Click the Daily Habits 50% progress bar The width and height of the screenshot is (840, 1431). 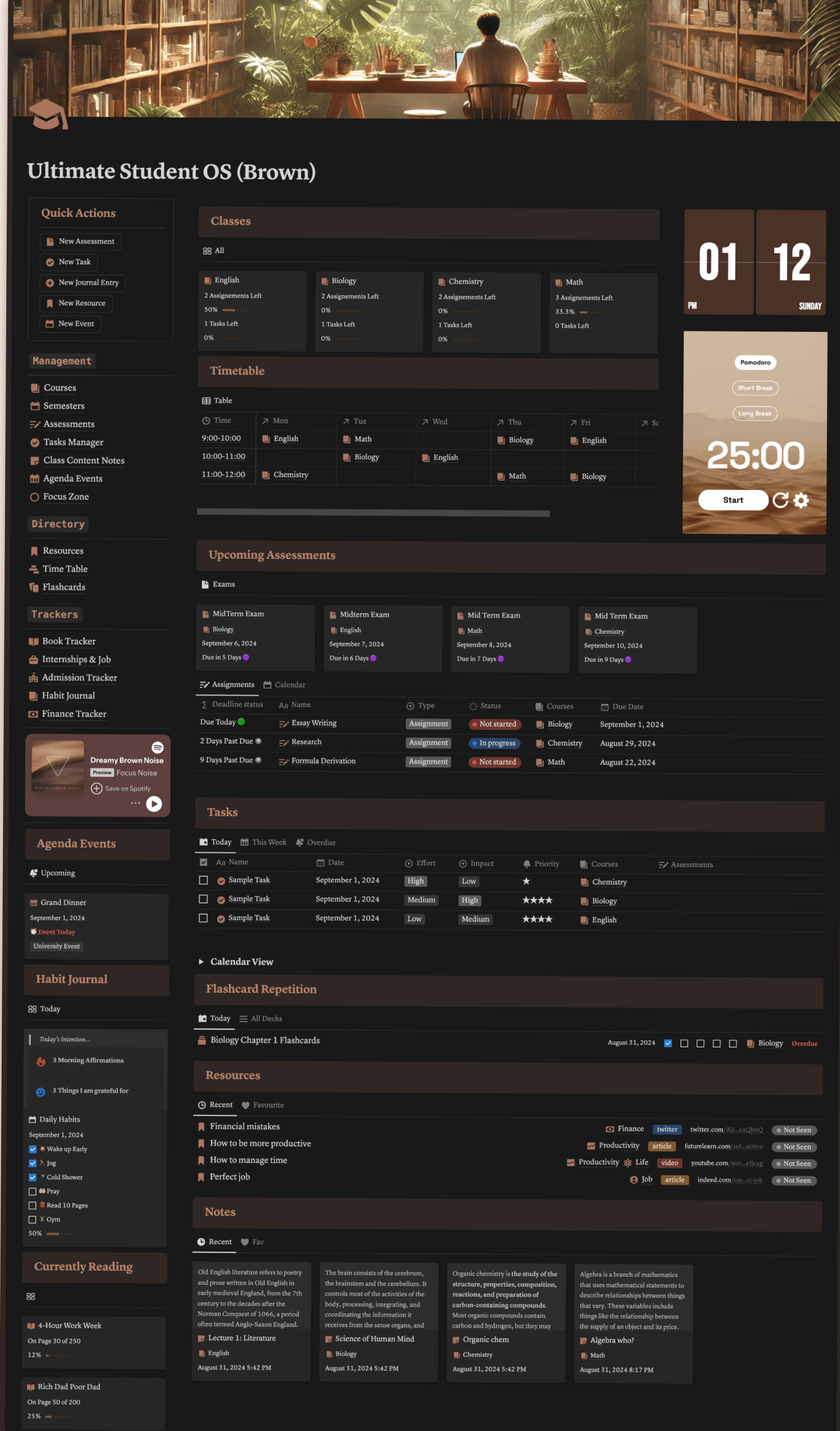pyautogui.click(x=60, y=1234)
